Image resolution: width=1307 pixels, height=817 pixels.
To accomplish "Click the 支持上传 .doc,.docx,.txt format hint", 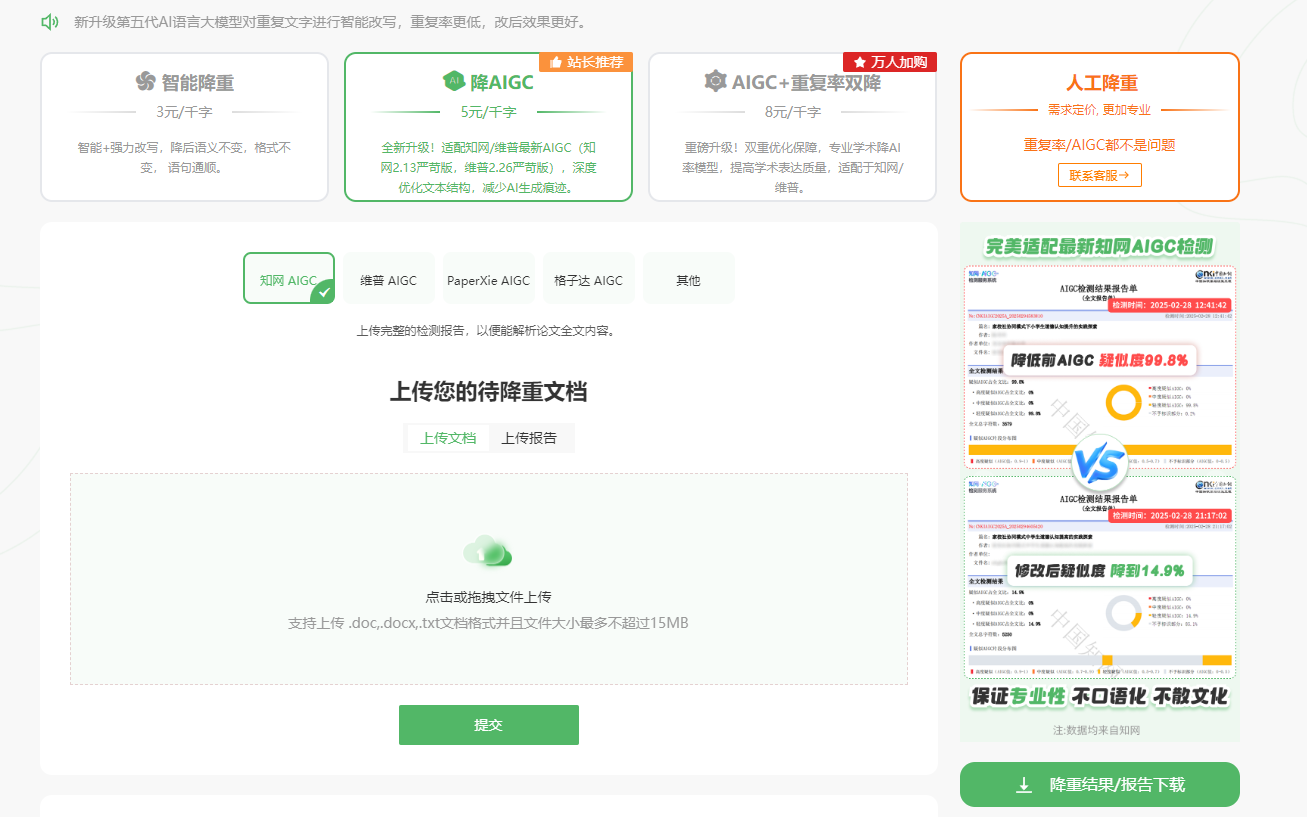I will (x=488, y=623).
